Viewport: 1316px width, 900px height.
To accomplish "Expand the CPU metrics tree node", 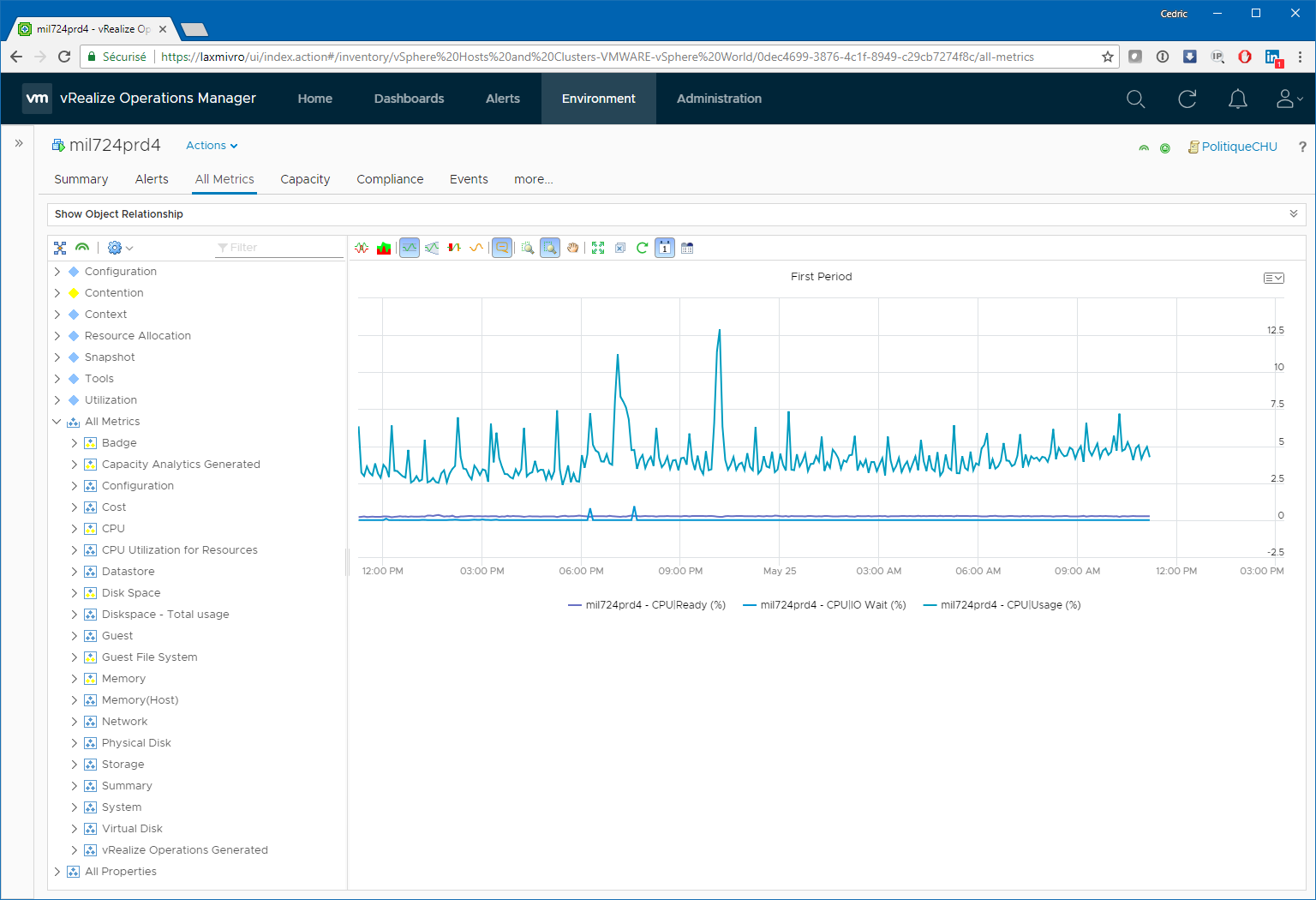I will (x=75, y=529).
